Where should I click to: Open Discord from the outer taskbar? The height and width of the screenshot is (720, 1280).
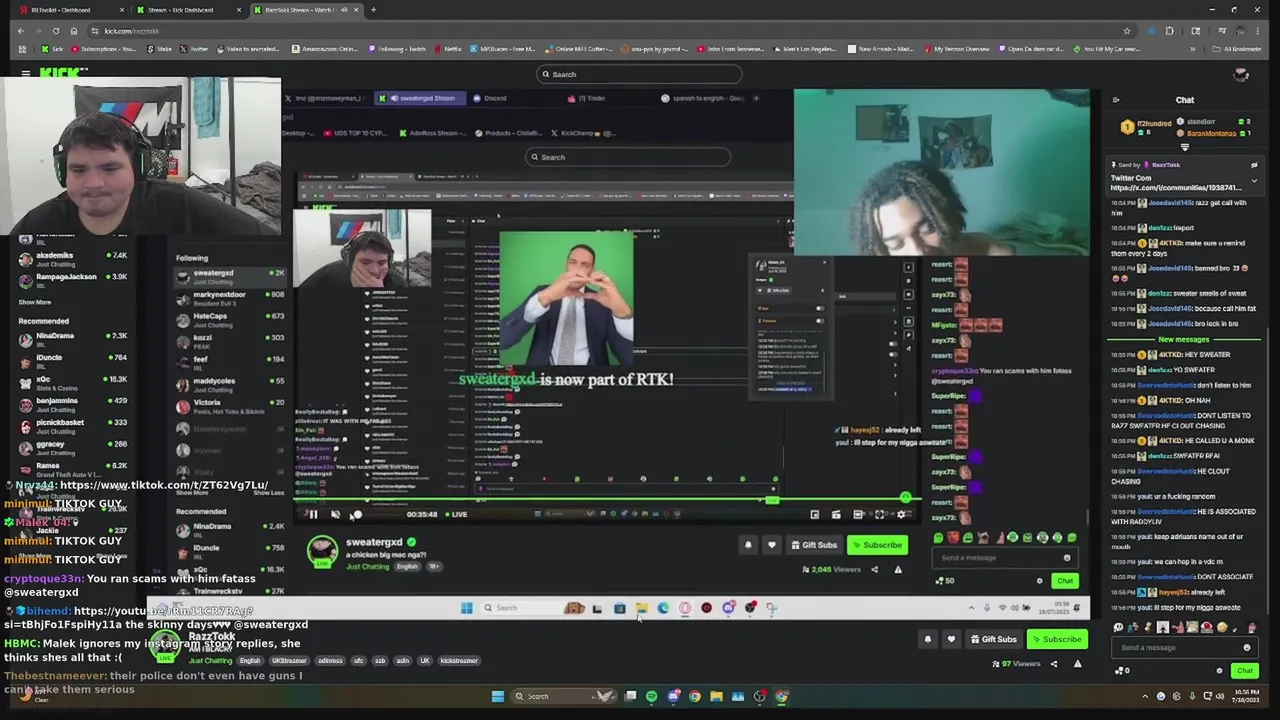(x=673, y=696)
